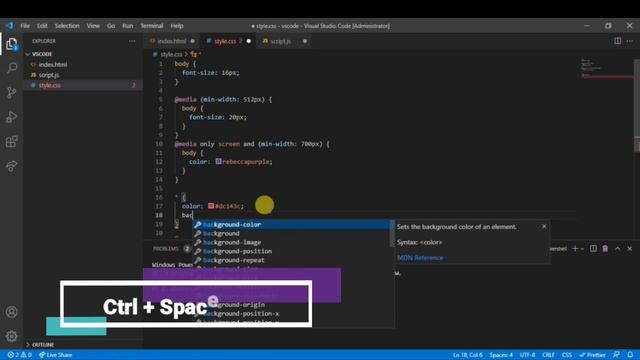Screen dimensions: 640x360
Task: Click Ln 18, Col 6 cursor position
Action: 467,355
